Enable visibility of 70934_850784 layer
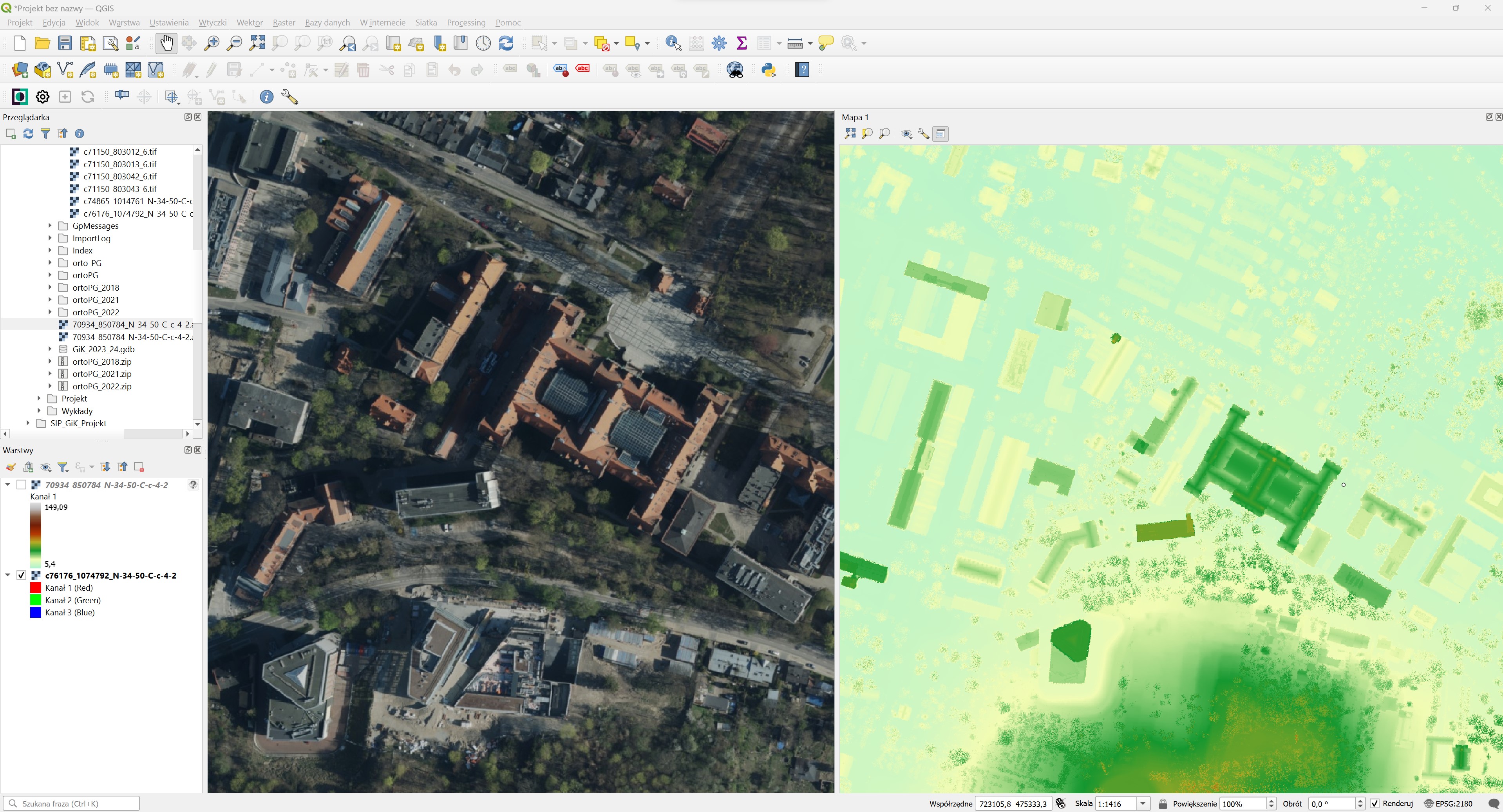The height and width of the screenshot is (812, 1503). (22, 485)
